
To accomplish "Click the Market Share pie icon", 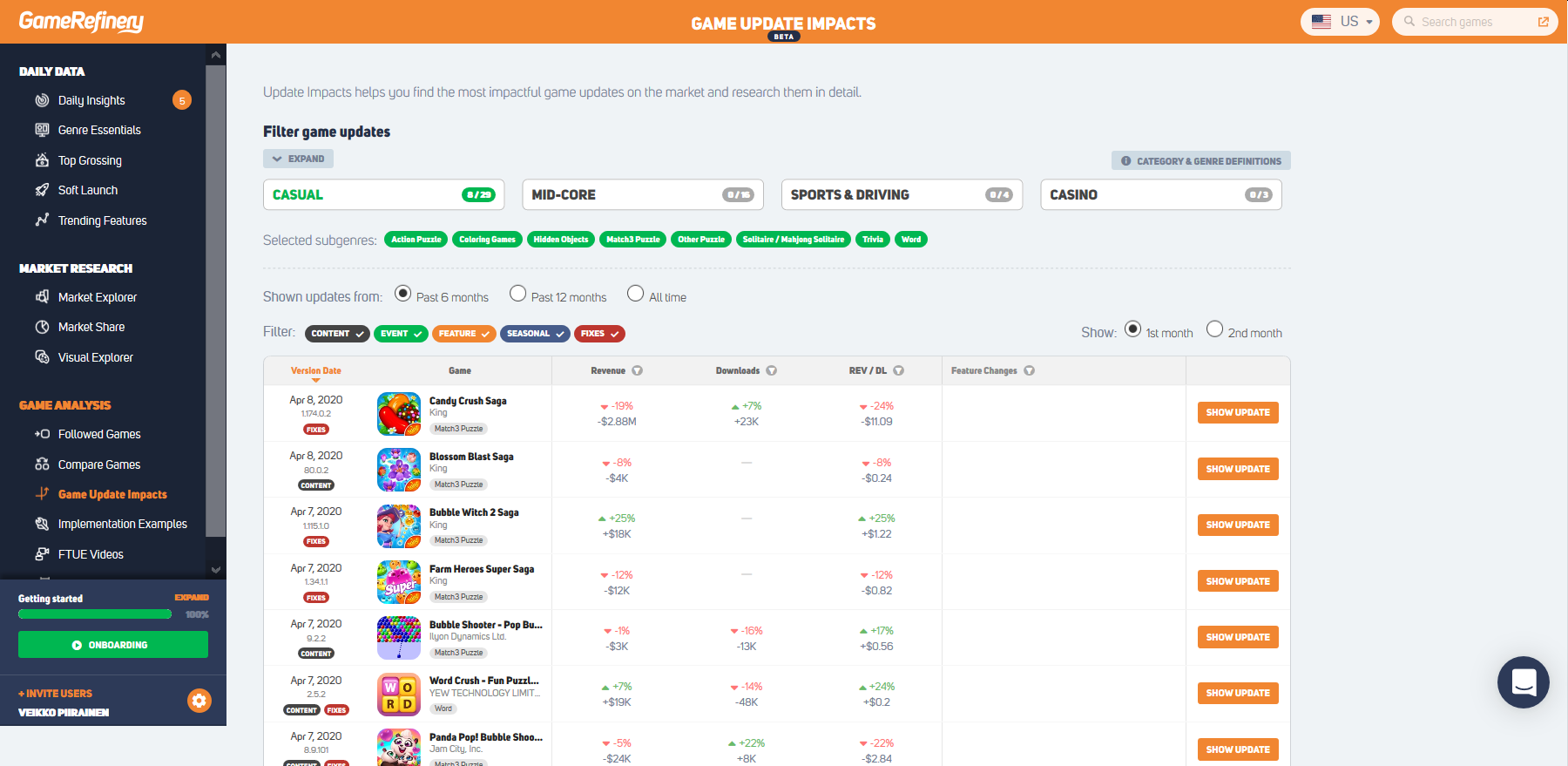I will [42, 327].
